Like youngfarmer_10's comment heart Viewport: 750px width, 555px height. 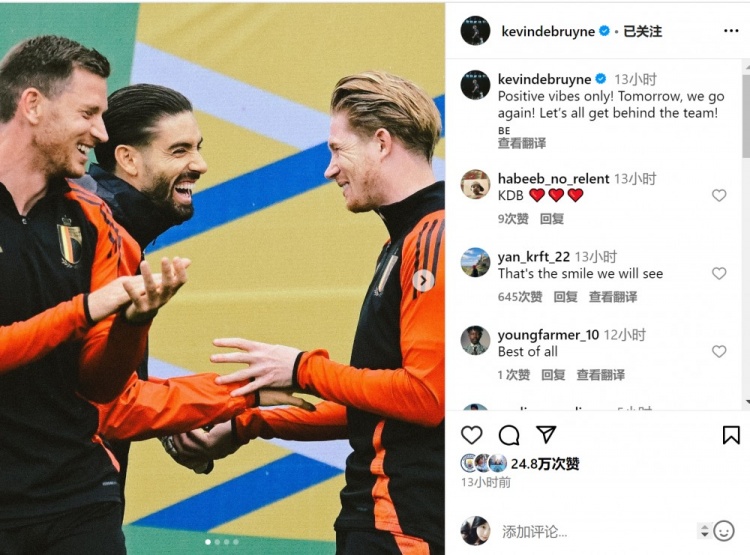[719, 351]
